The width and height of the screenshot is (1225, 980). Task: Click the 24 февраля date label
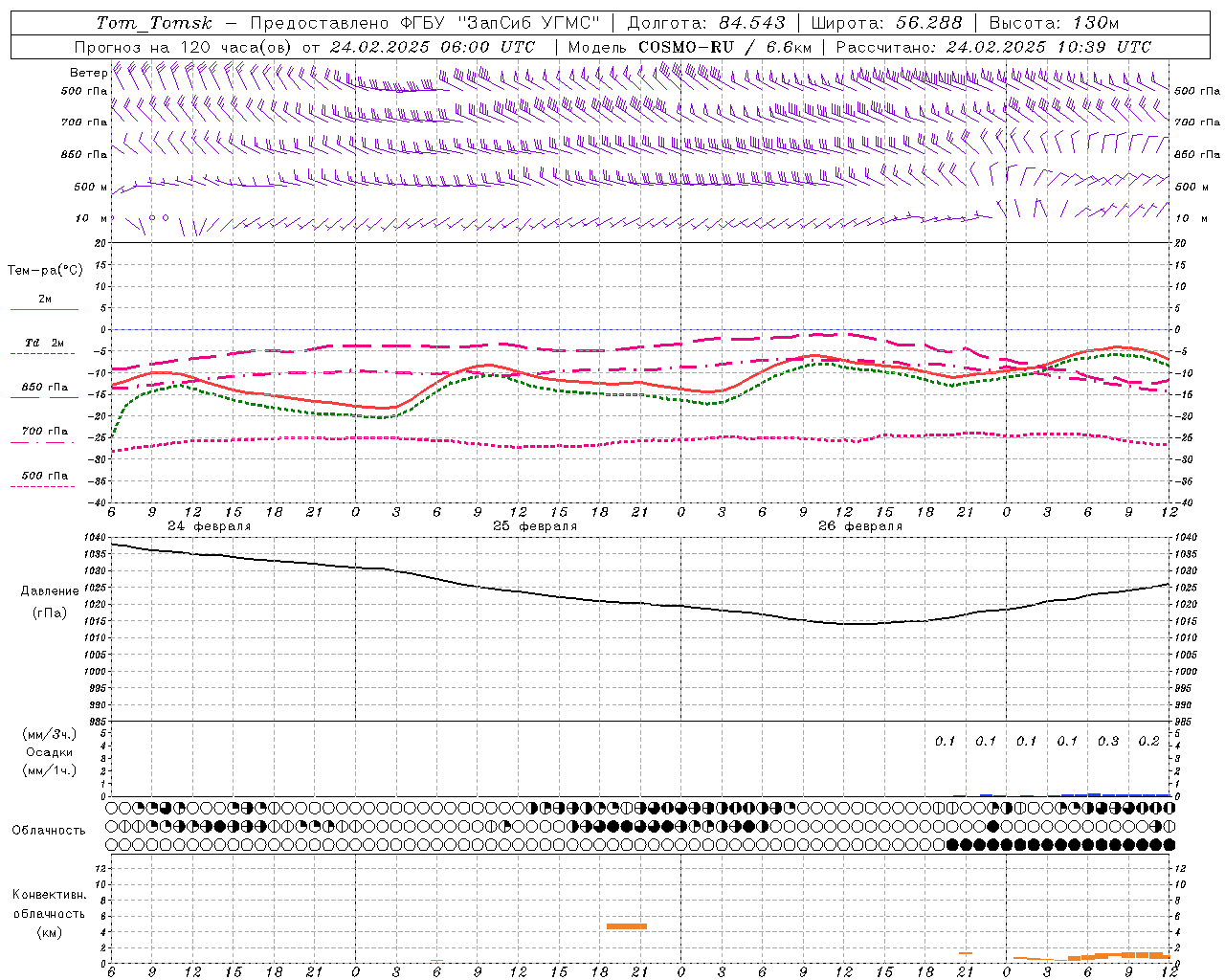209,526
